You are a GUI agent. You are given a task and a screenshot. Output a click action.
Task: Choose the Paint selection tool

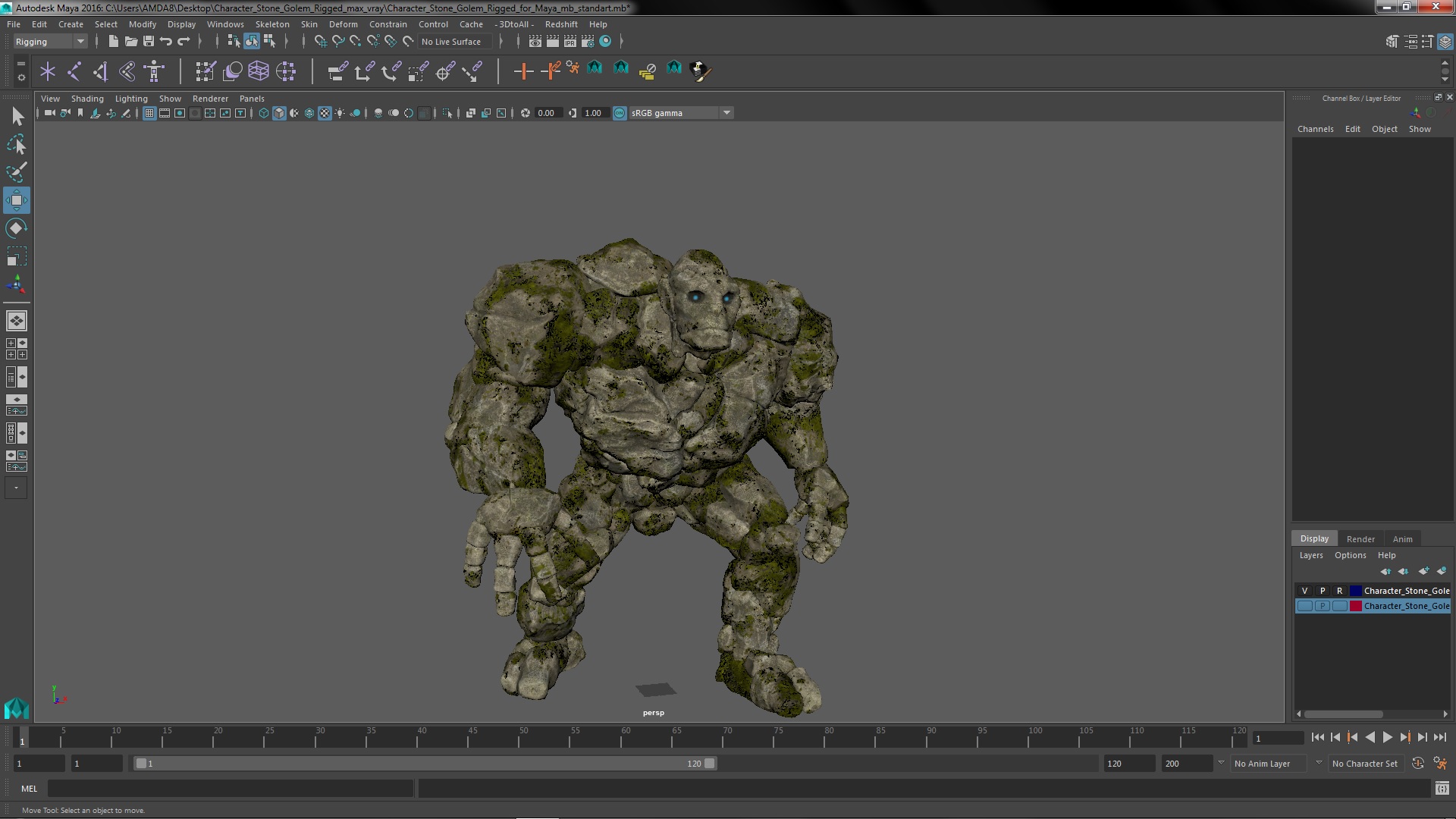(17, 172)
